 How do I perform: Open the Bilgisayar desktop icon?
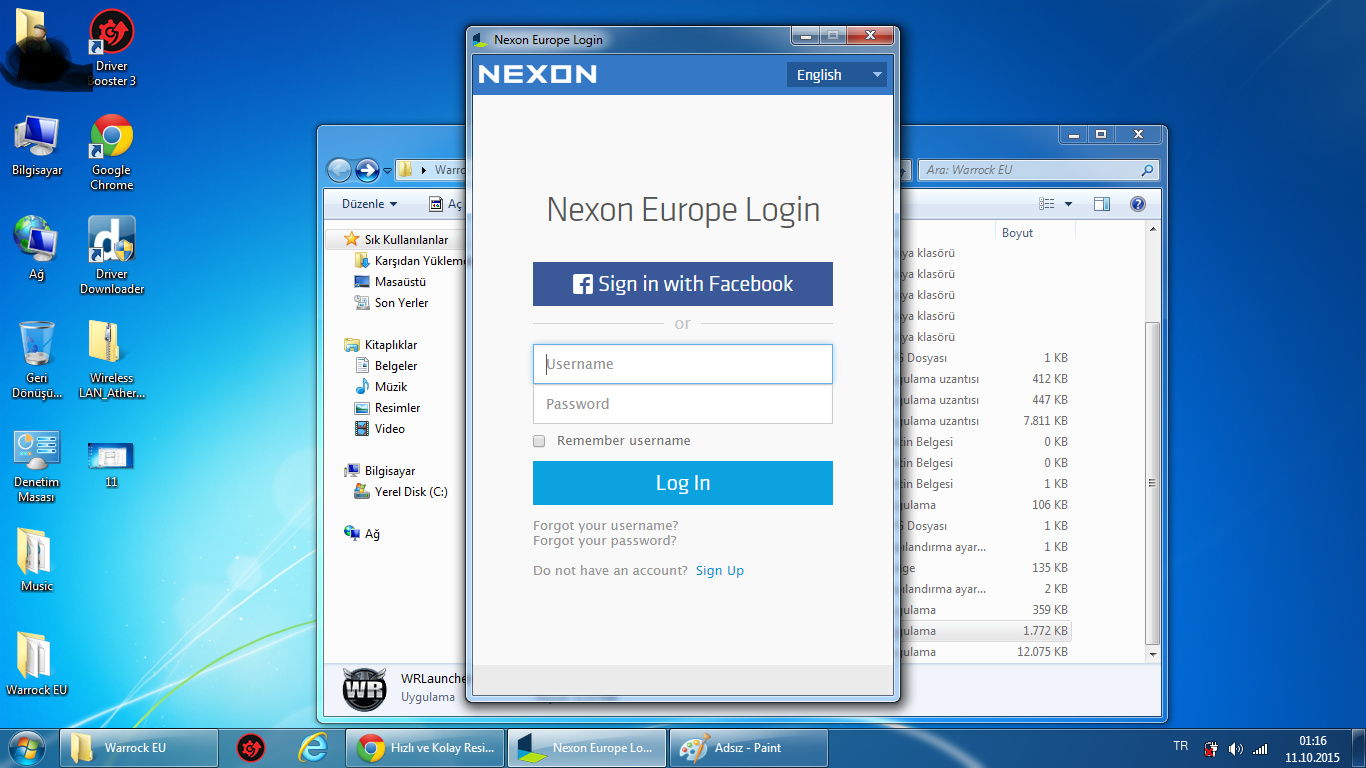tap(37, 146)
